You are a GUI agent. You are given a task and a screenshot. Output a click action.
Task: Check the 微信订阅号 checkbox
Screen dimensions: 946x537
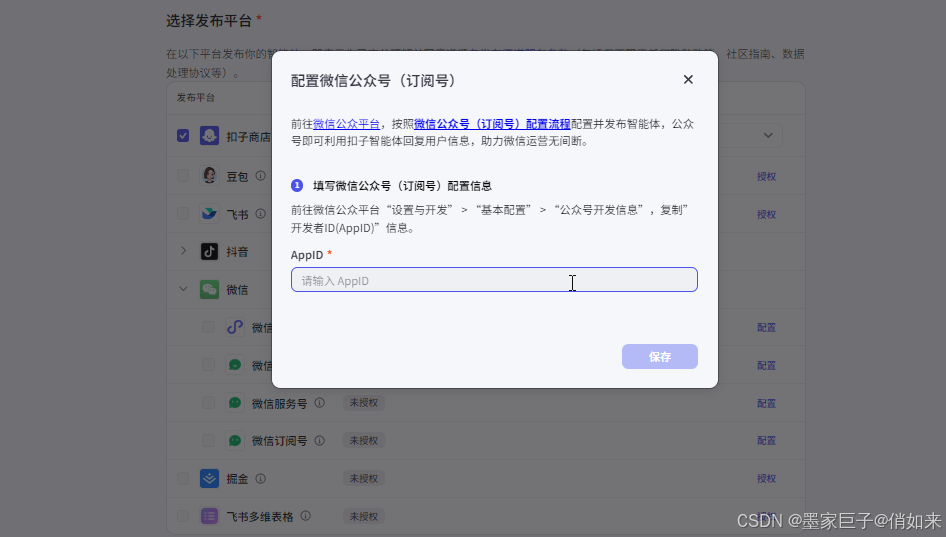click(208, 440)
